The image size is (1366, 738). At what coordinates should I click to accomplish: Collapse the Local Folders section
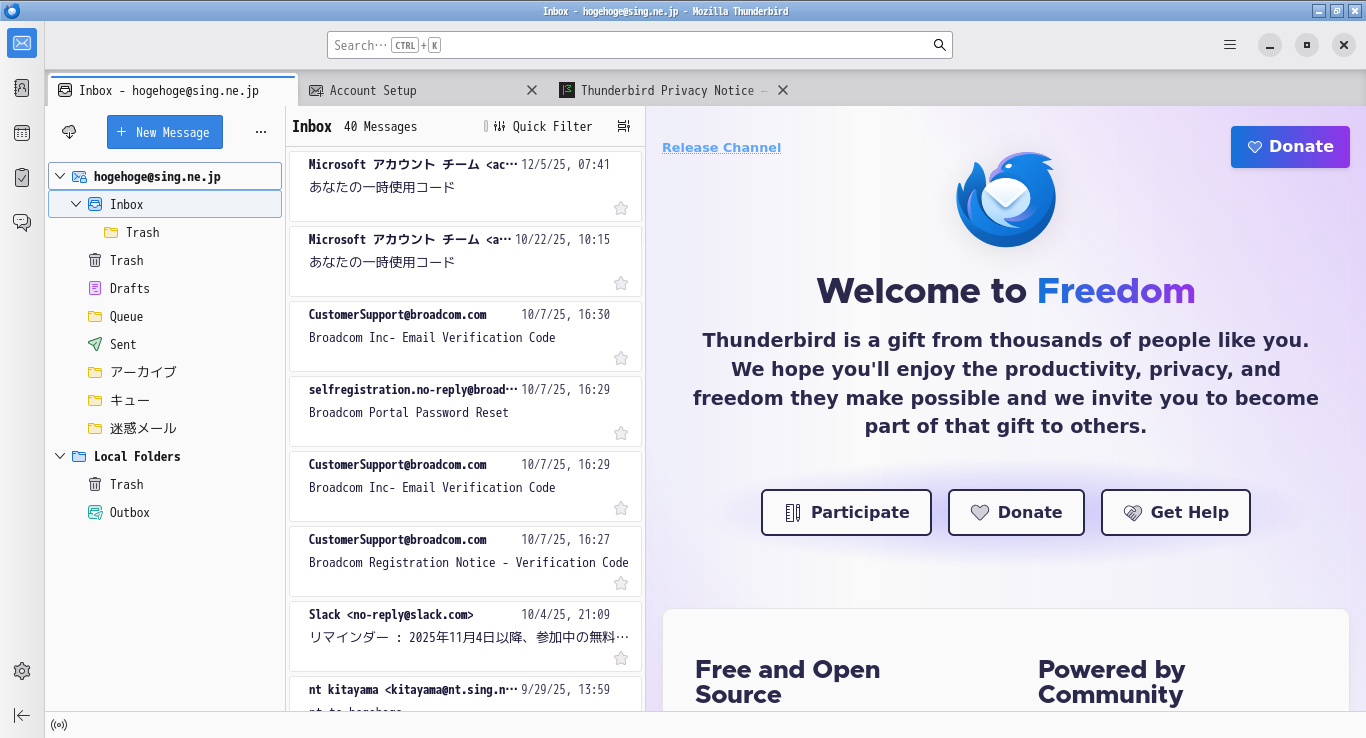pos(60,456)
